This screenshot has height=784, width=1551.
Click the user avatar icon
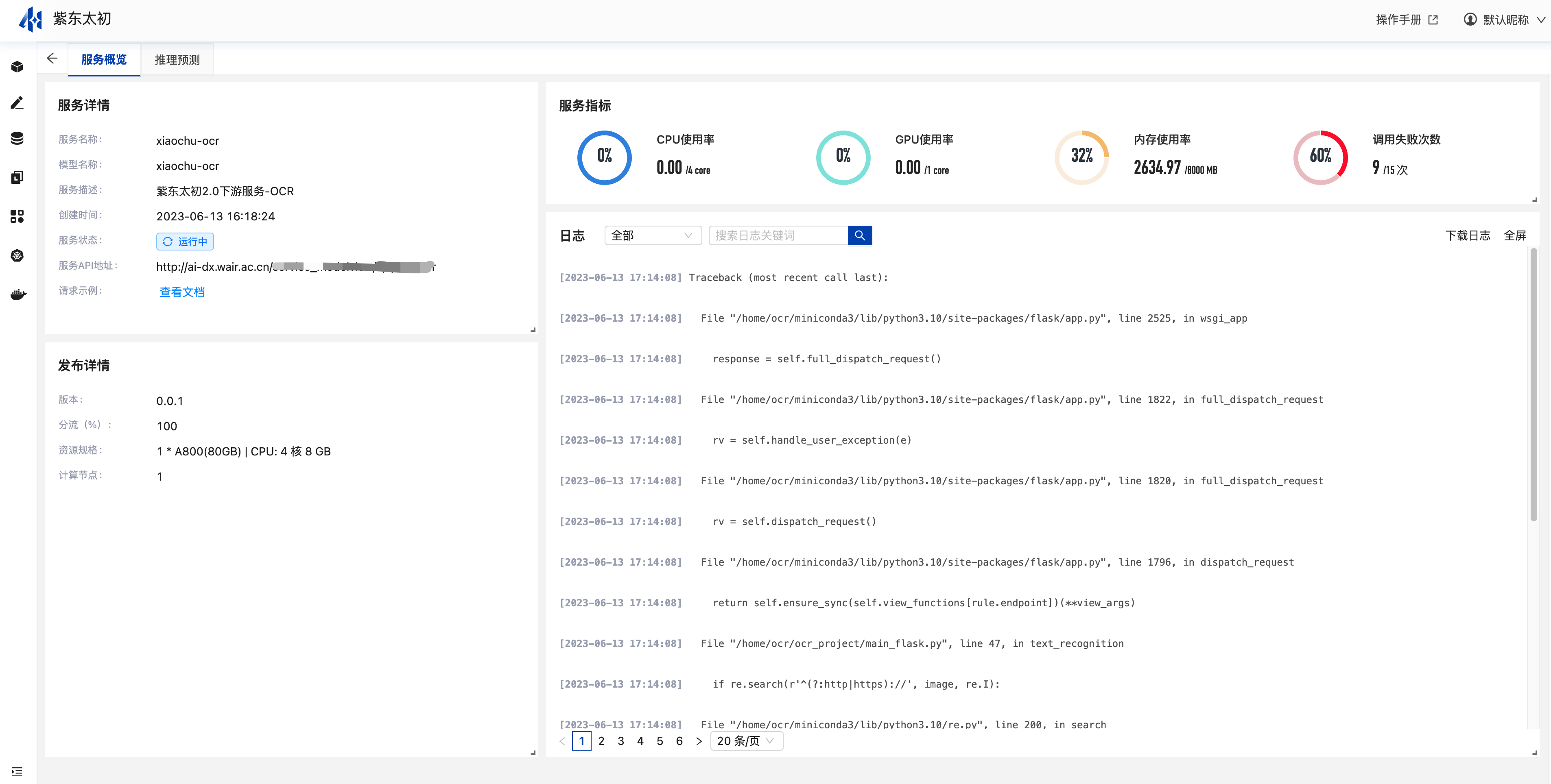(x=1470, y=19)
